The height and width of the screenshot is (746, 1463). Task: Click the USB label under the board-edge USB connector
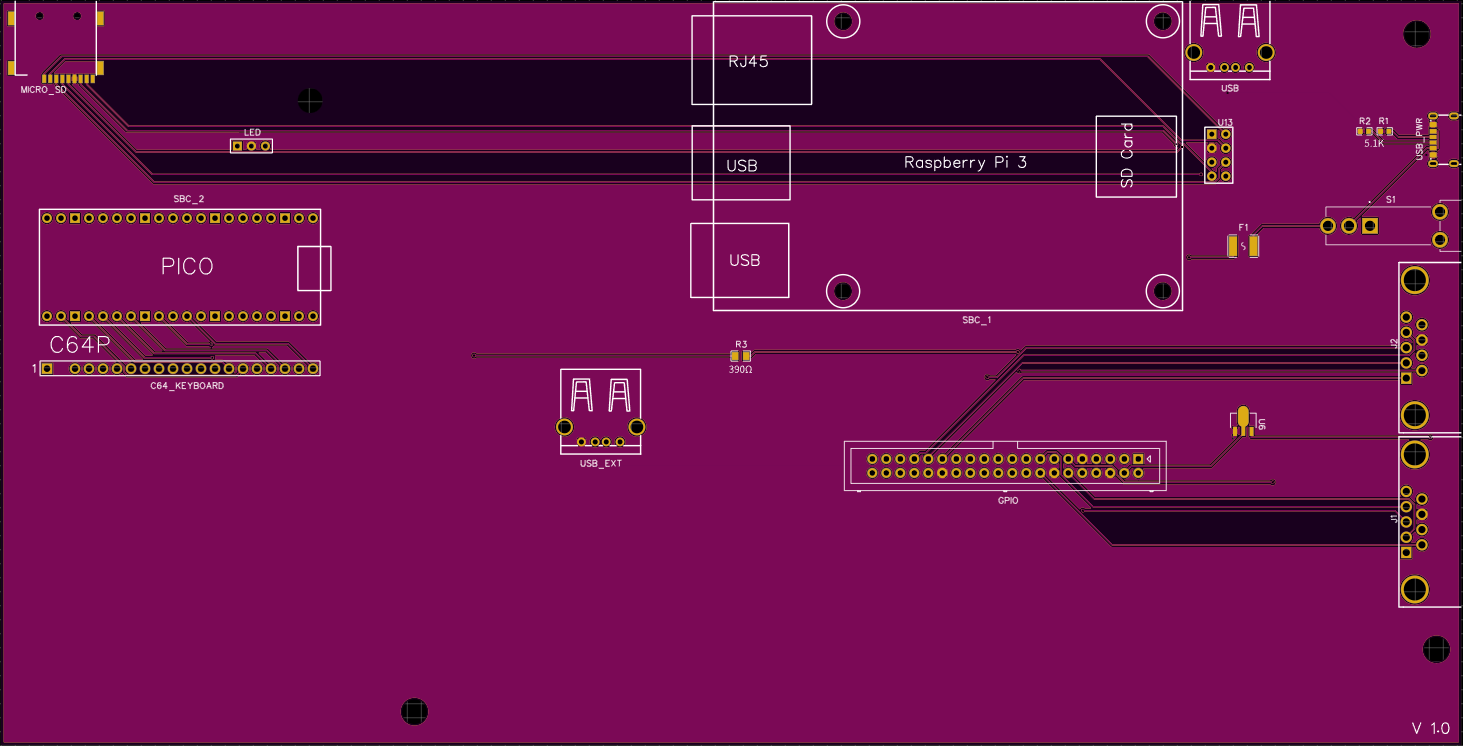click(x=1230, y=88)
